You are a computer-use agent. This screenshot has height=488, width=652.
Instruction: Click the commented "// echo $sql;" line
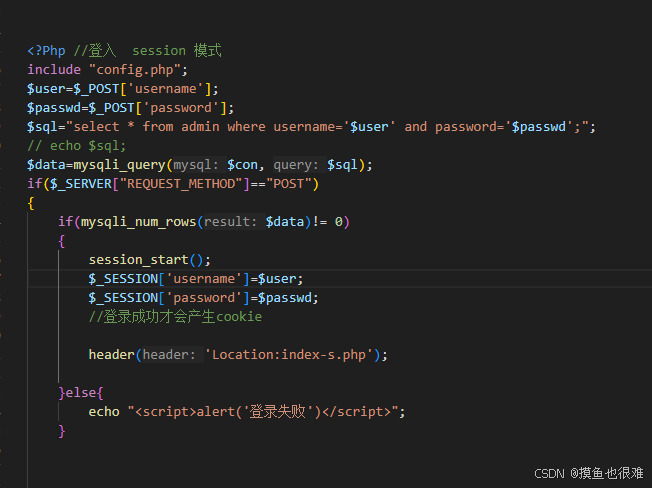point(77,145)
